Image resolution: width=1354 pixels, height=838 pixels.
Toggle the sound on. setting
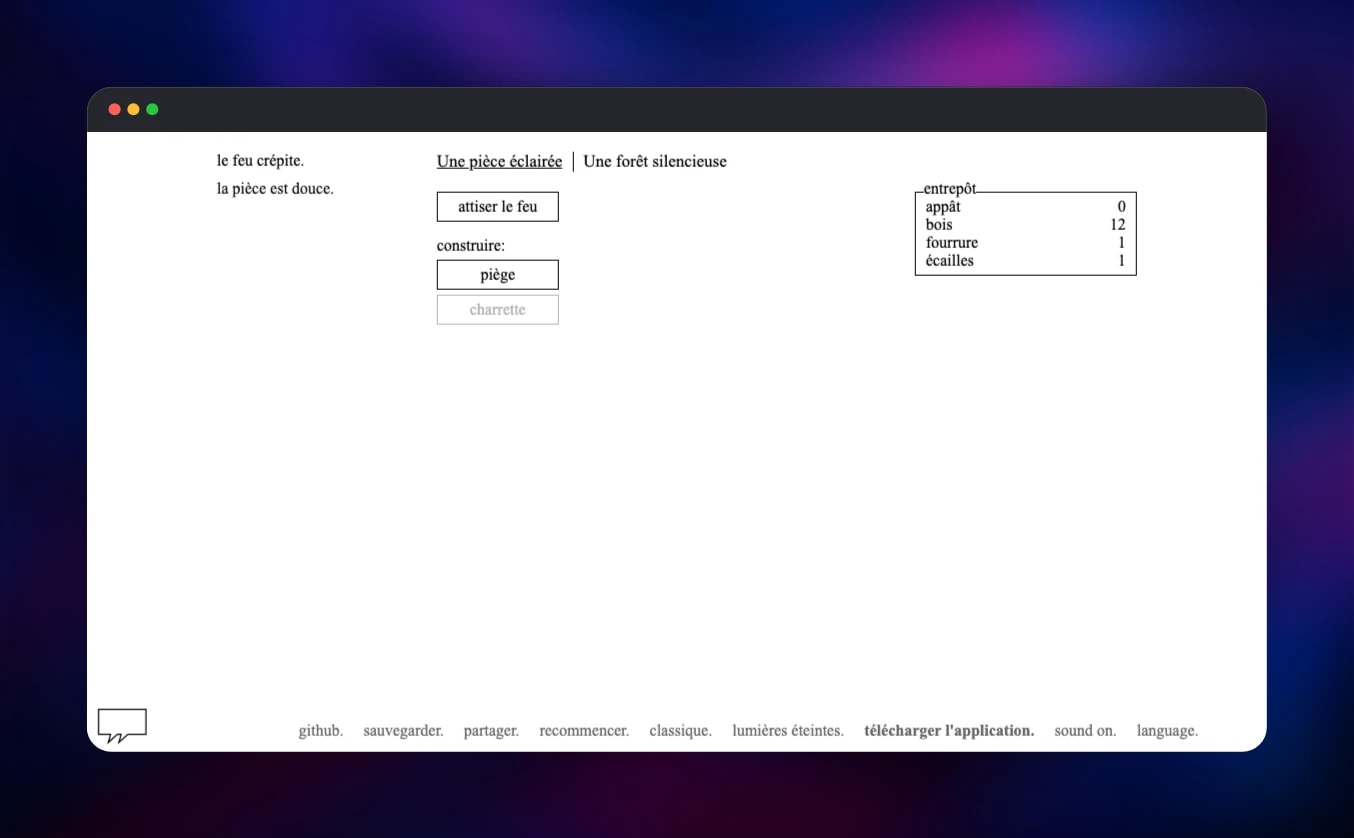pos(1085,731)
